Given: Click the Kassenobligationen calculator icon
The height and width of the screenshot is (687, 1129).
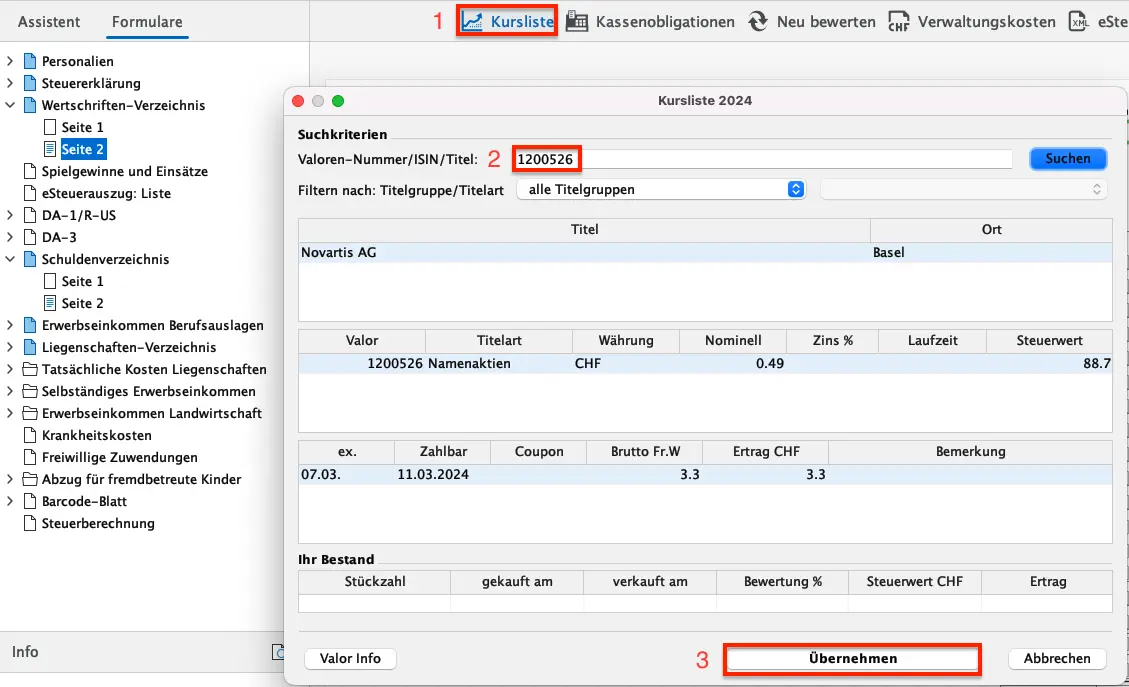Looking at the screenshot, I should [577, 21].
